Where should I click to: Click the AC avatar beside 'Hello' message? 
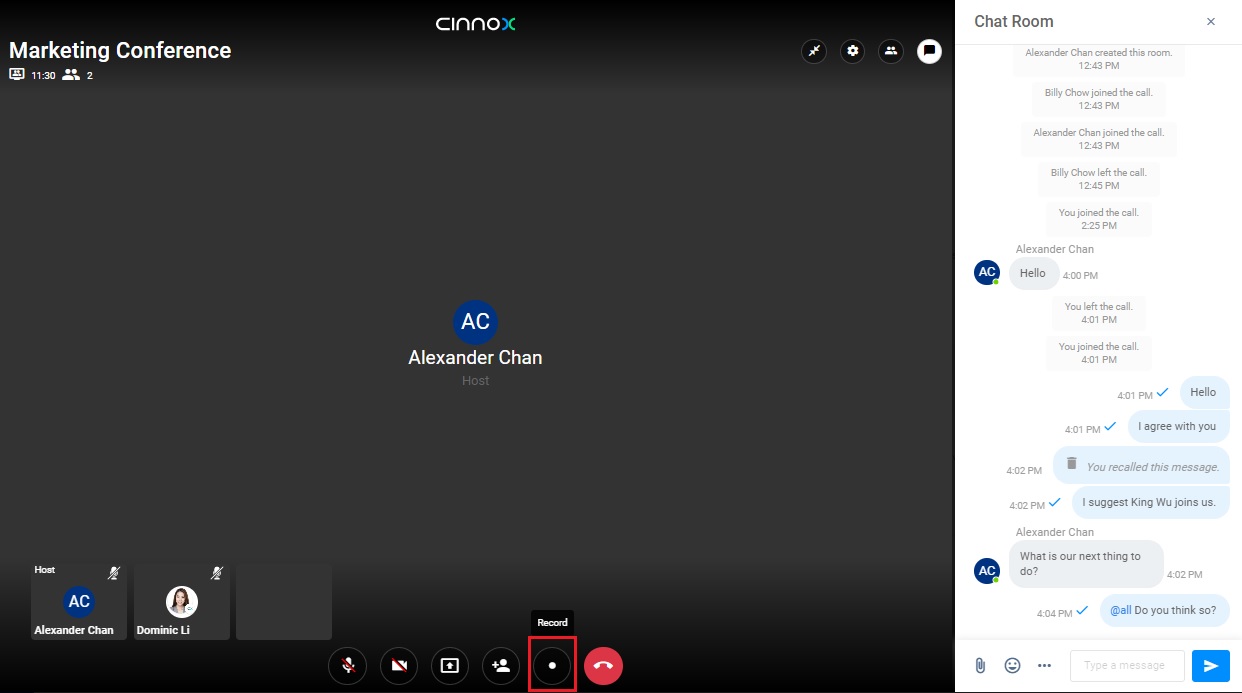pos(987,272)
